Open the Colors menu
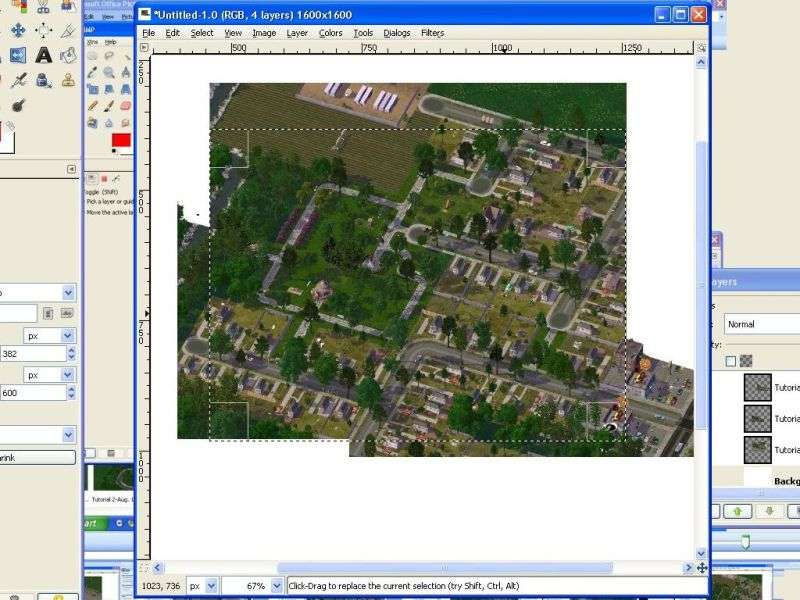Viewport: 800px width, 600px height. (330, 33)
